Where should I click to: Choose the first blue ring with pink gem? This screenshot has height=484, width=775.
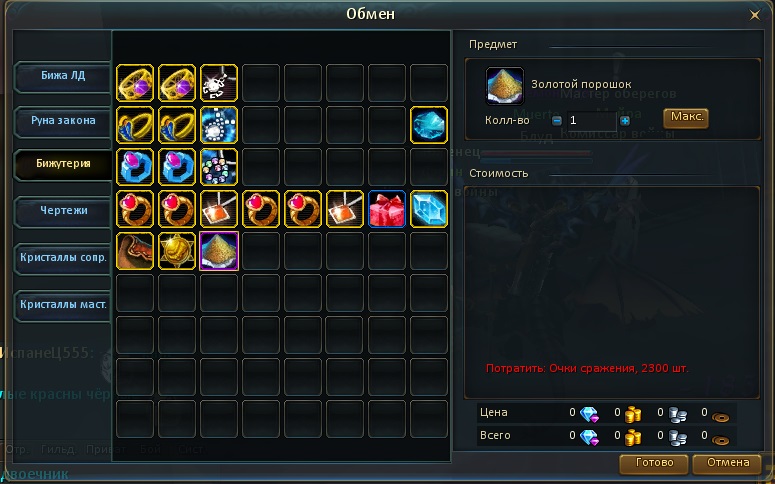135,167
